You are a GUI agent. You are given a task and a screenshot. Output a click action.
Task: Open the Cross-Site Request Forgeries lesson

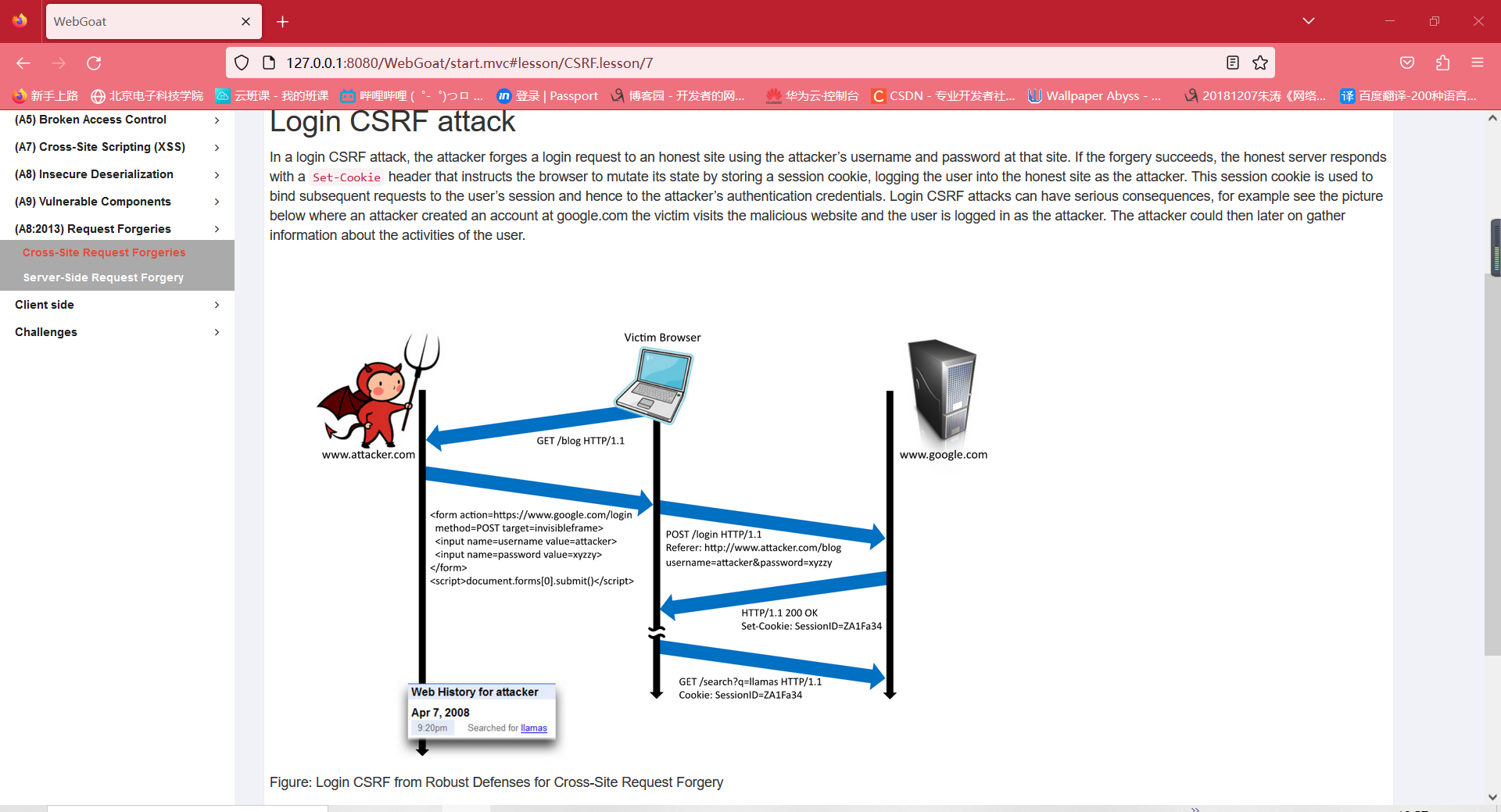(104, 252)
